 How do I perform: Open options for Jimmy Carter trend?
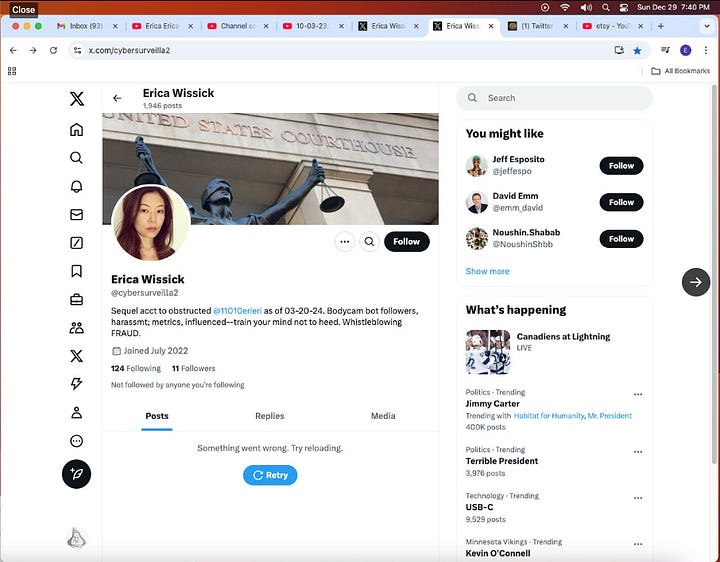(638, 394)
